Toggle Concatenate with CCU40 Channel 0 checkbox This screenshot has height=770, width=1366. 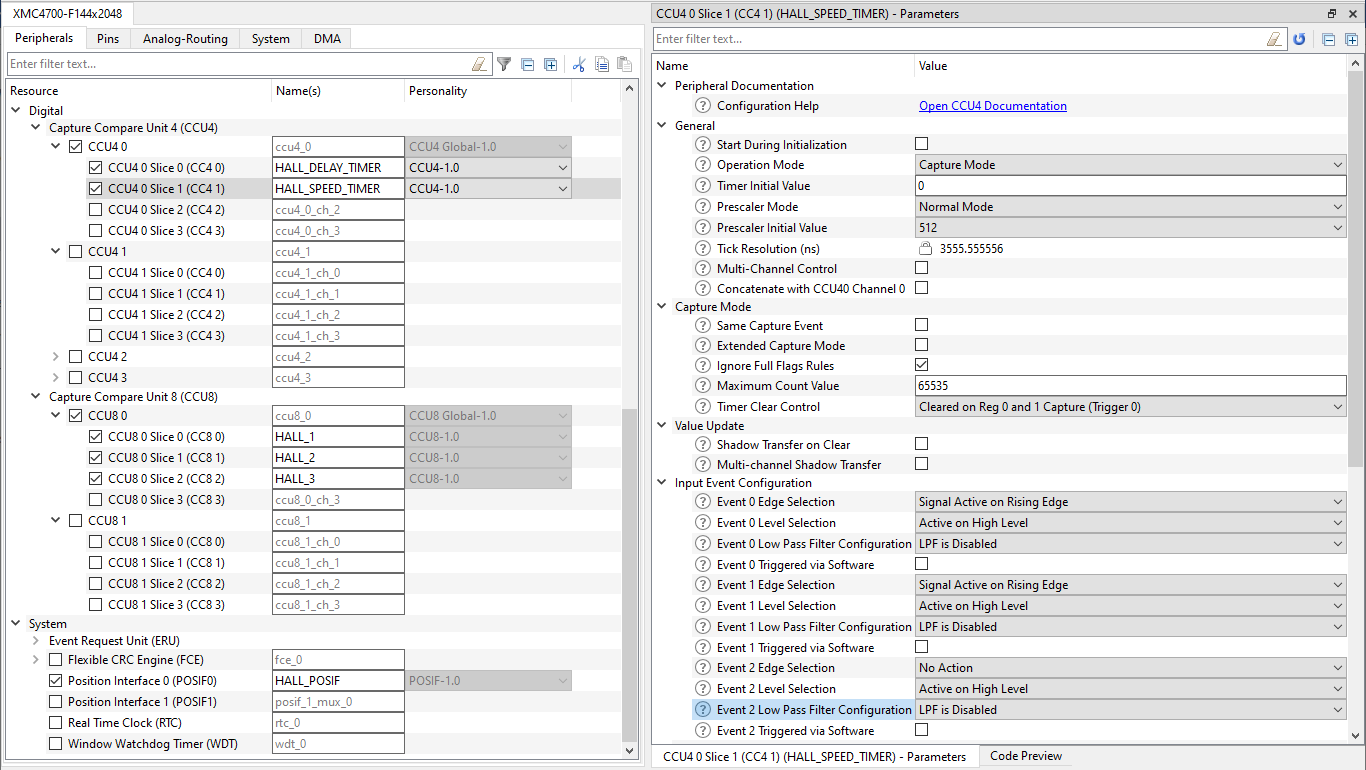(x=922, y=288)
